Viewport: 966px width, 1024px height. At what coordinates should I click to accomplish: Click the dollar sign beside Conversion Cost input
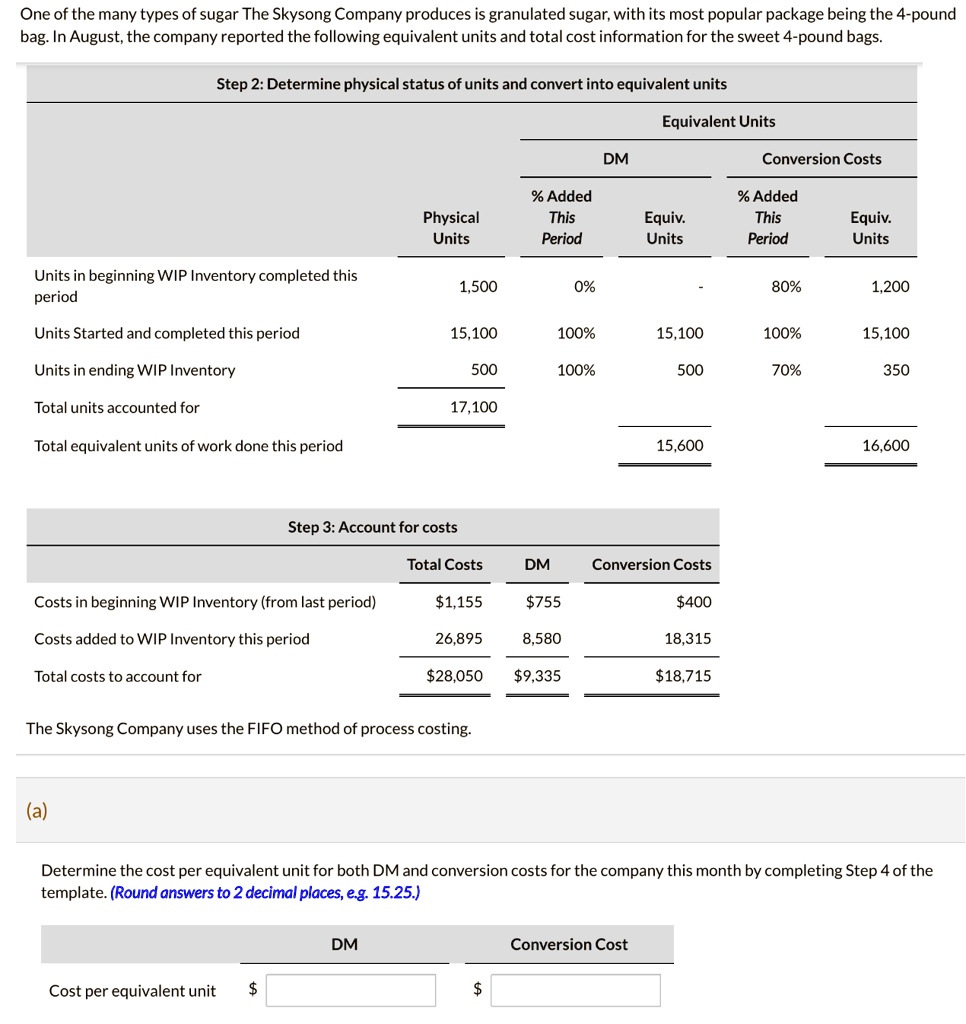pos(478,990)
